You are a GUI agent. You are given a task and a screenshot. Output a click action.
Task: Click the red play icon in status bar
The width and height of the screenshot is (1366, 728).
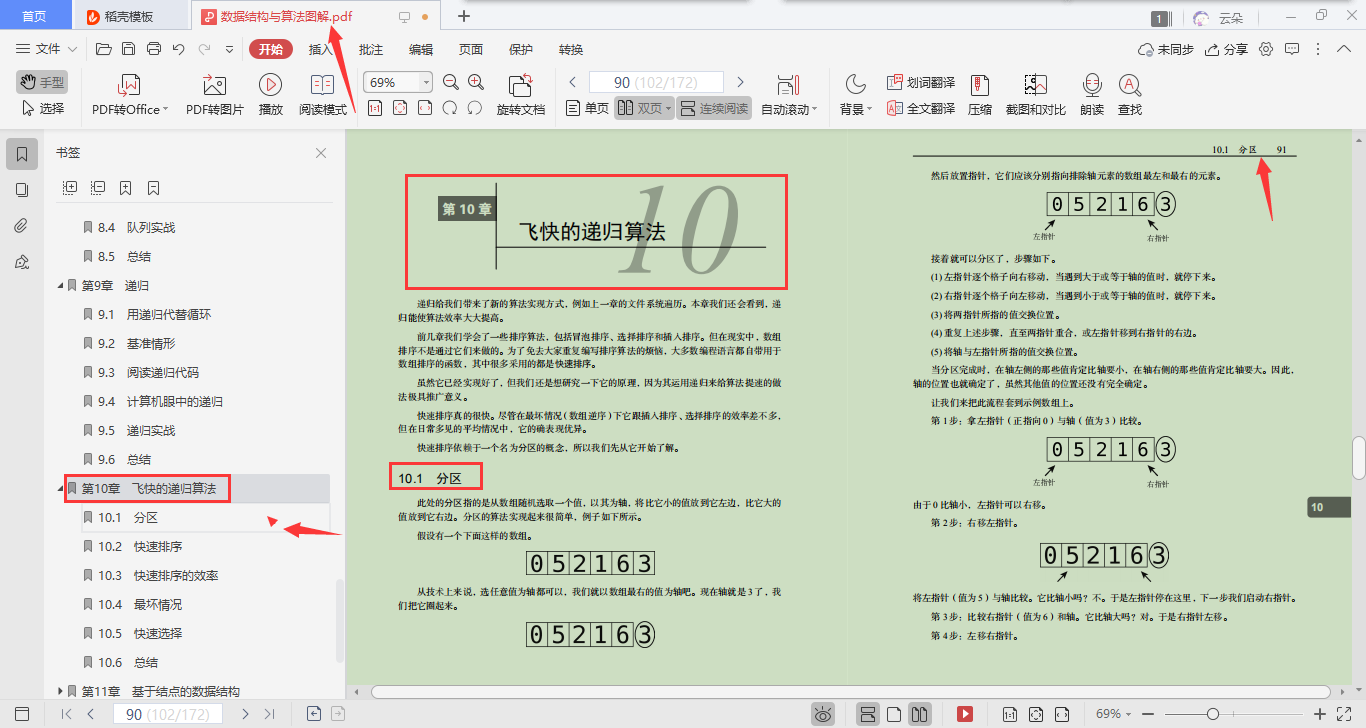(x=965, y=714)
